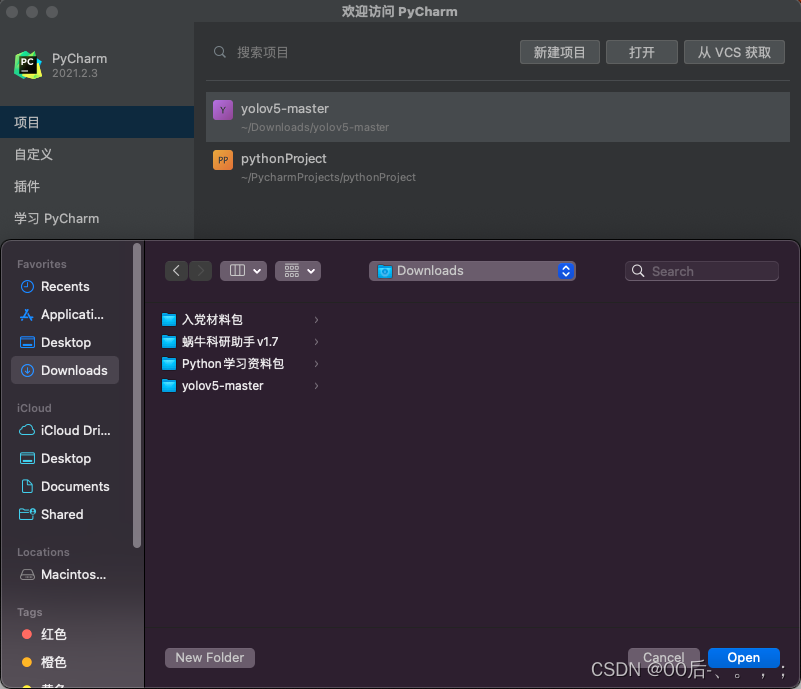Viewport: 801px width, 689px height.
Task: Click the group-by grid icon
Action: 292,271
